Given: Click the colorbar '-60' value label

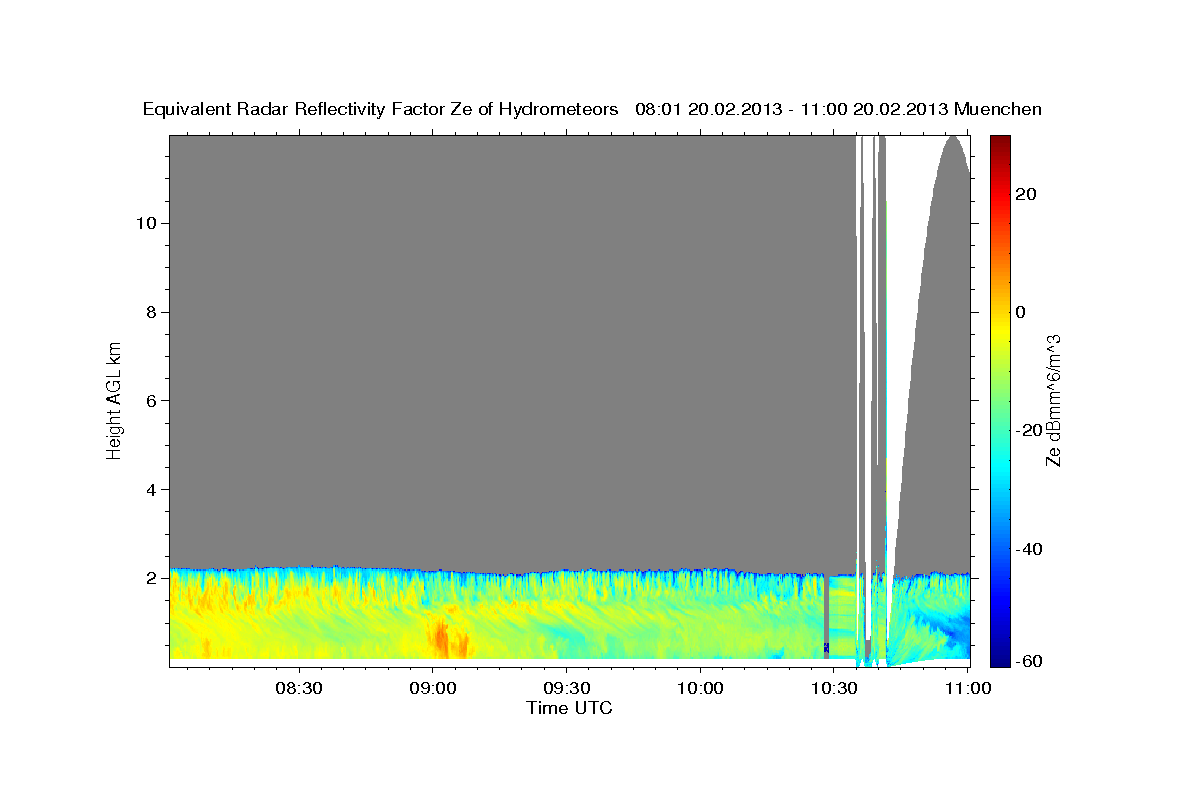Looking at the screenshot, I should point(1029,661).
